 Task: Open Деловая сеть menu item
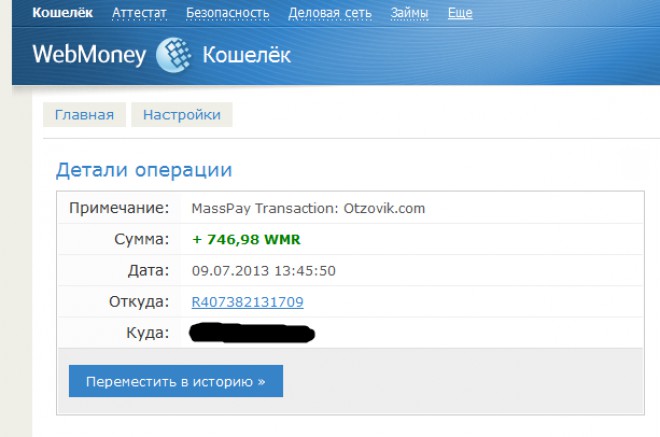click(330, 13)
